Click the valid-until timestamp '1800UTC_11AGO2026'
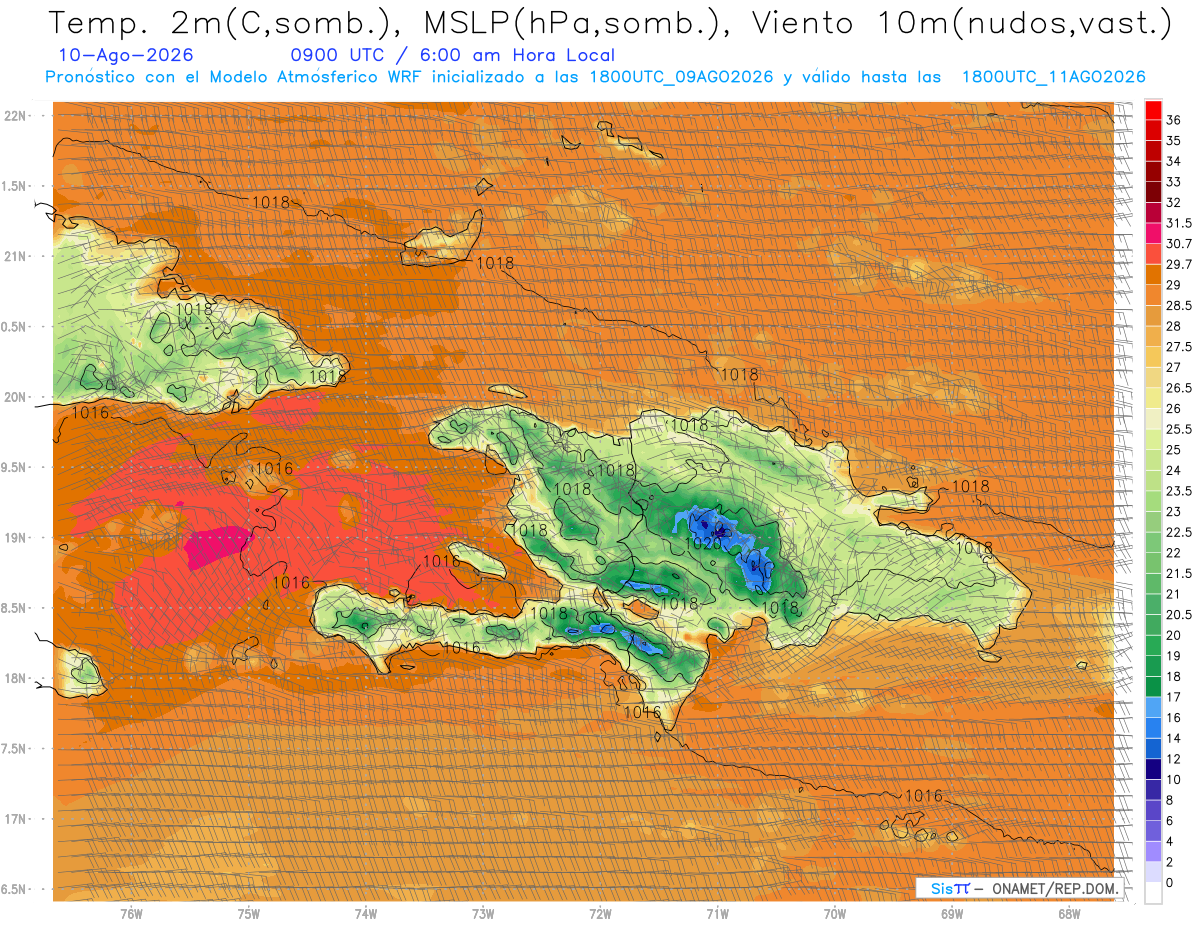The height and width of the screenshot is (927, 1200). click(x=1053, y=77)
